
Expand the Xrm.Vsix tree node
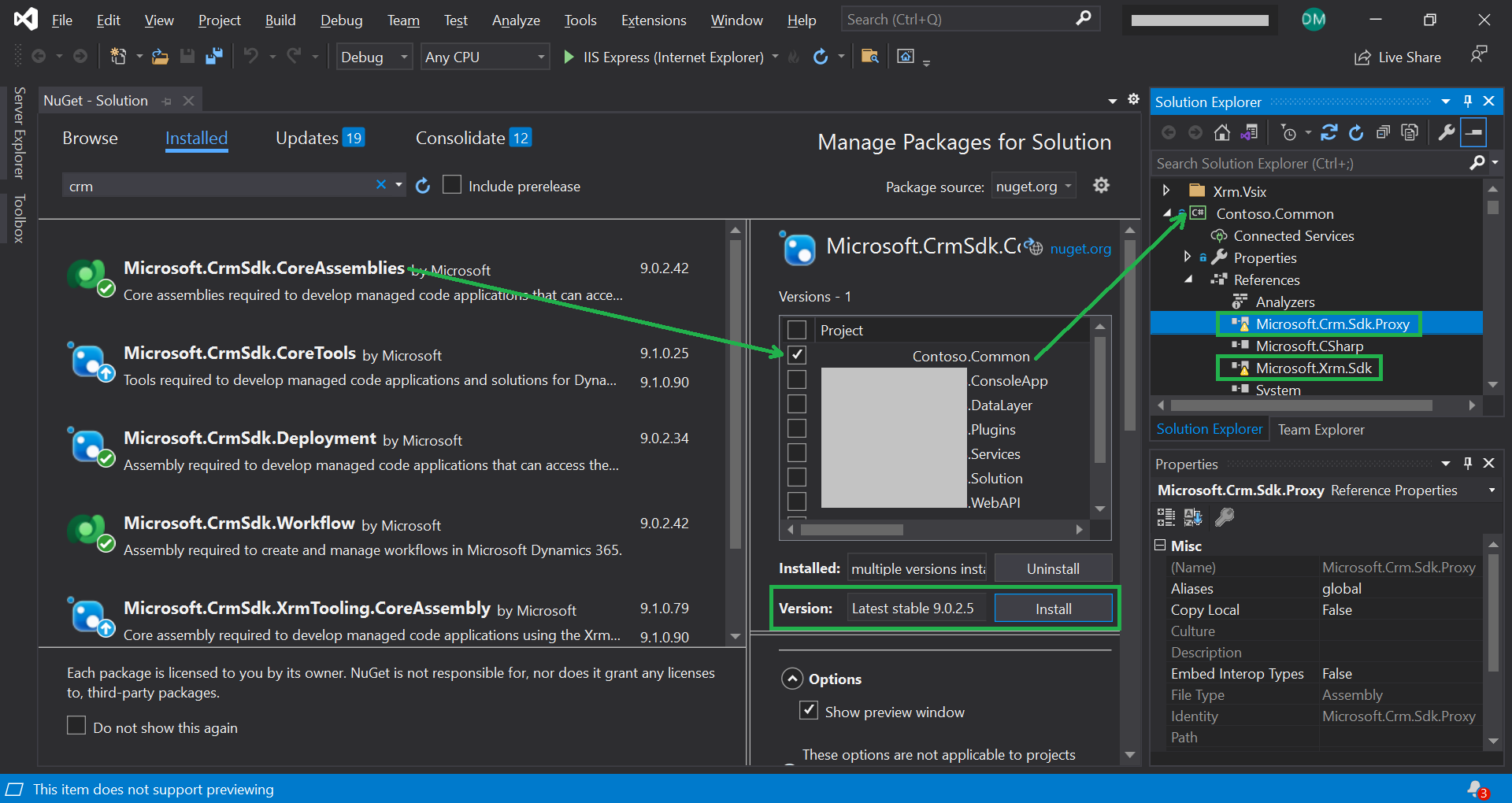pyautogui.click(x=1166, y=191)
